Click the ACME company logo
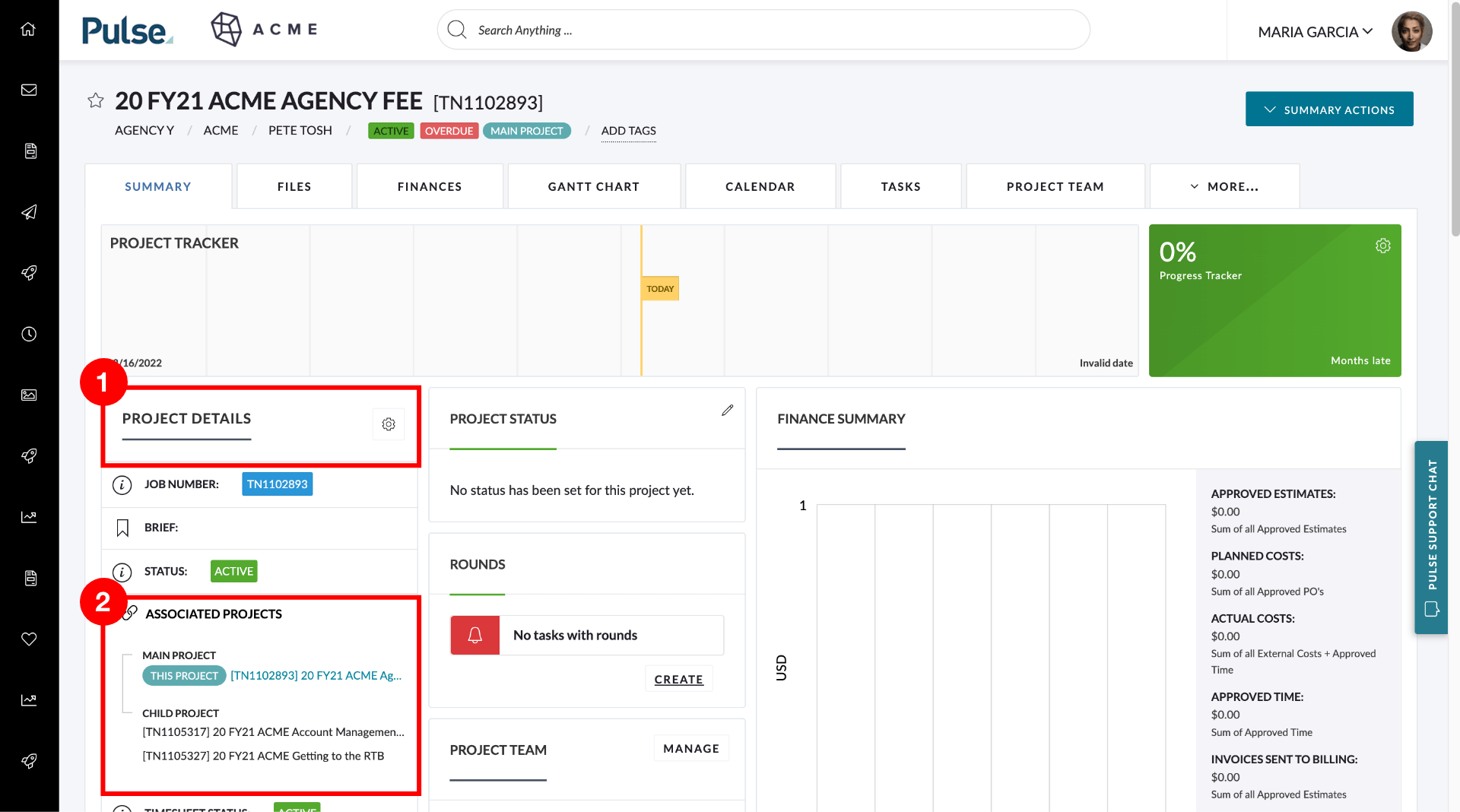Image resolution: width=1460 pixels, height=812 pixels. click(x=264, y=29)
